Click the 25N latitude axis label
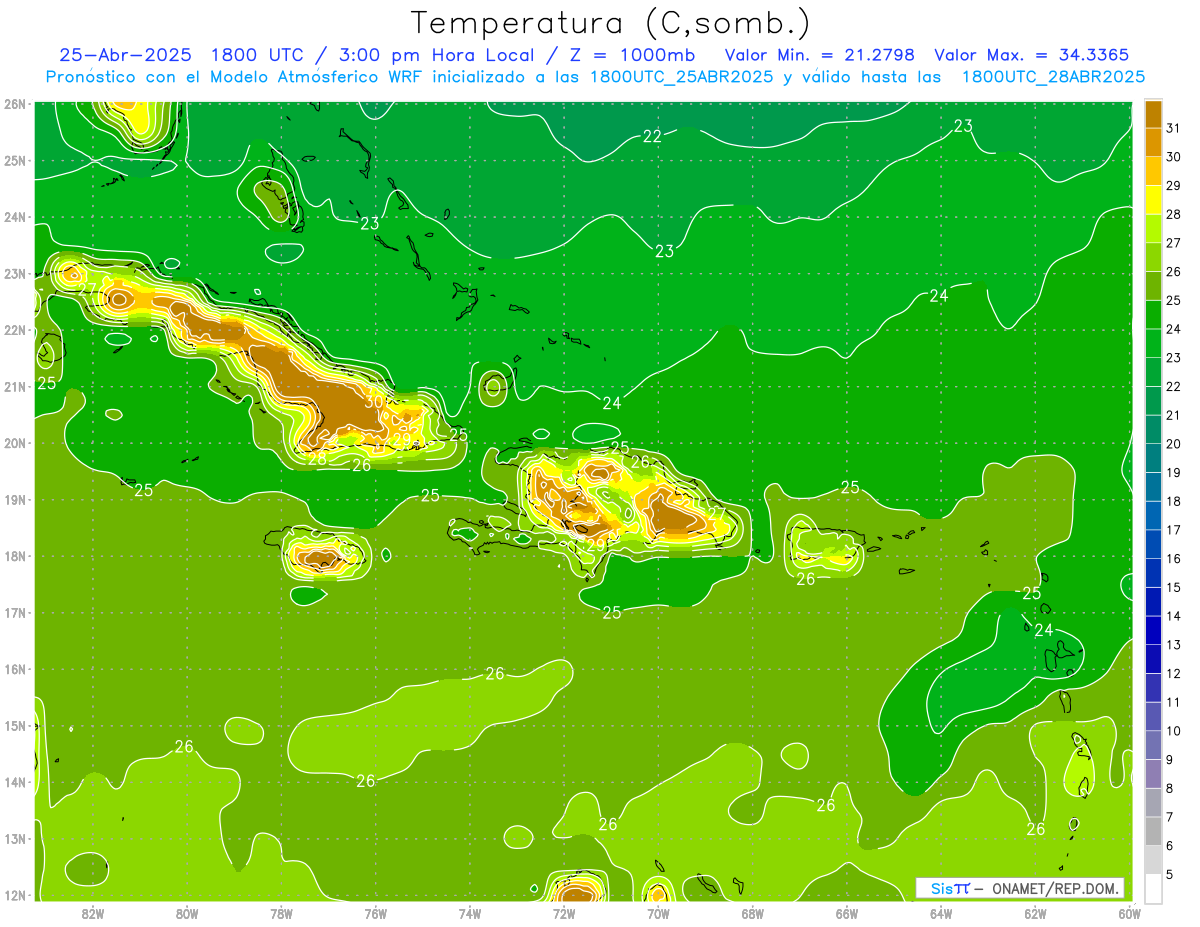 point(15,160)
